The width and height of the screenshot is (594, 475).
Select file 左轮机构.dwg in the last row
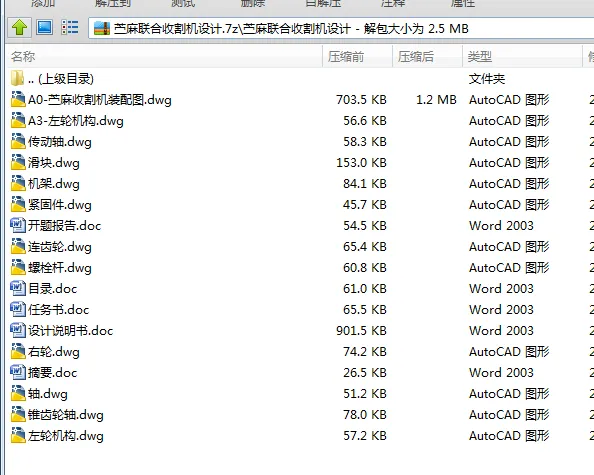(x=66, y=436)
